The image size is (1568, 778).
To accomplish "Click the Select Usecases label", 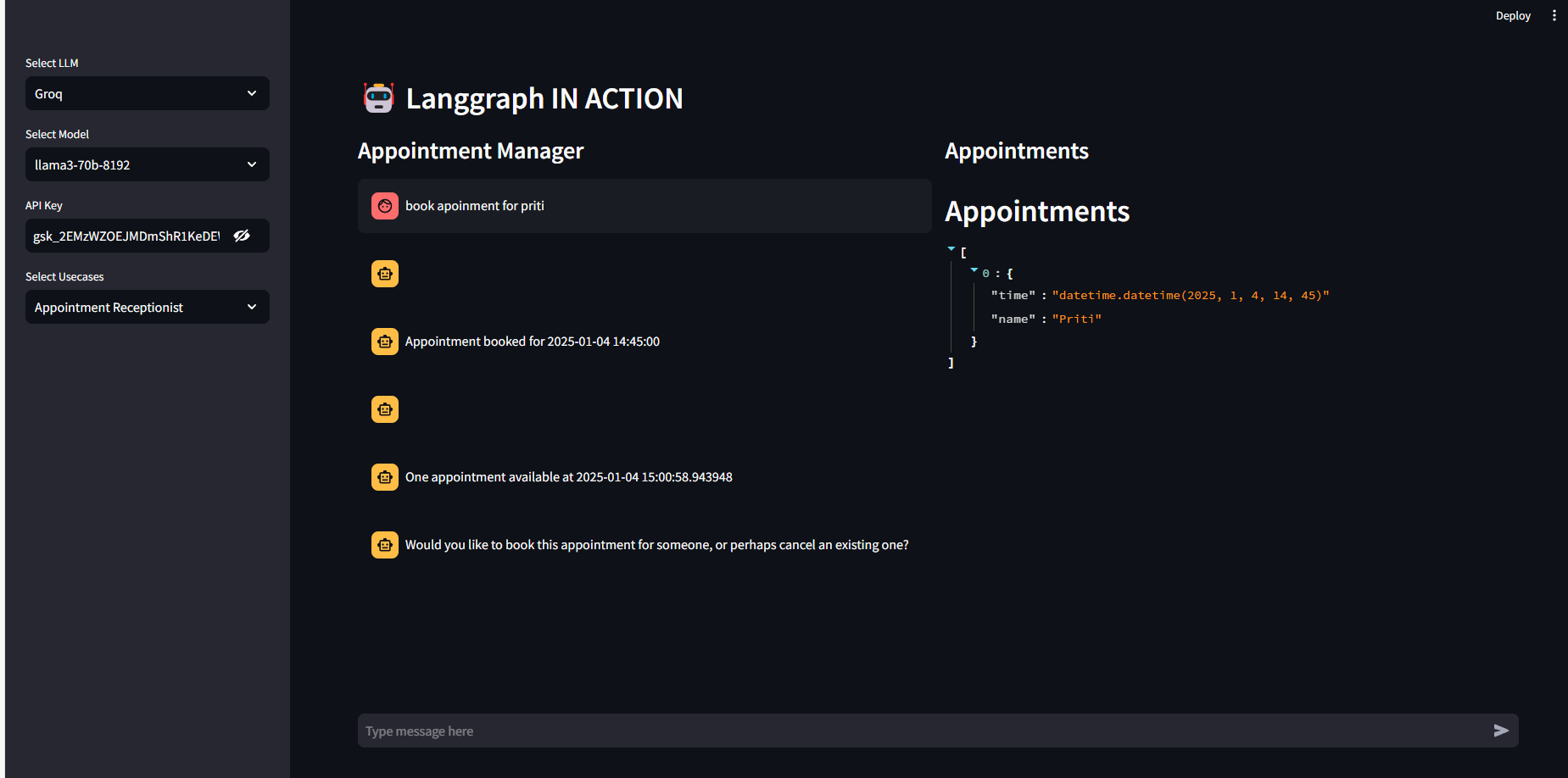I will [64, 276].
